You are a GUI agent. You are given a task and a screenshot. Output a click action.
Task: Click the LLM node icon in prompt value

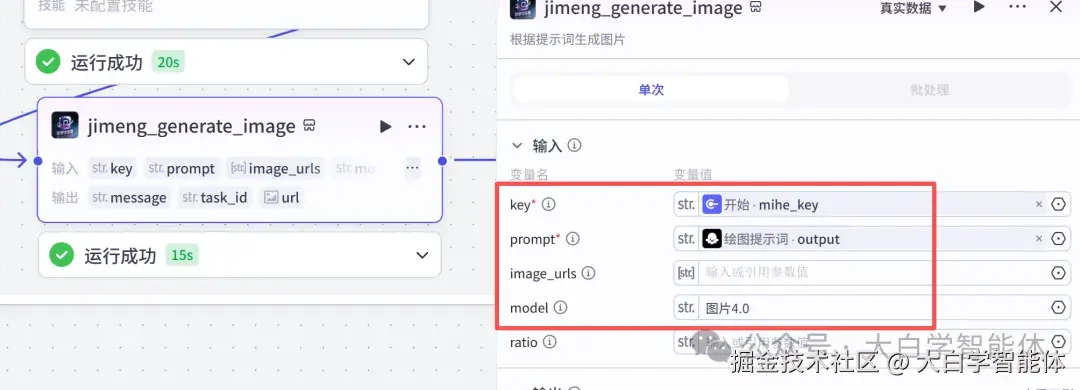point(712,239)
